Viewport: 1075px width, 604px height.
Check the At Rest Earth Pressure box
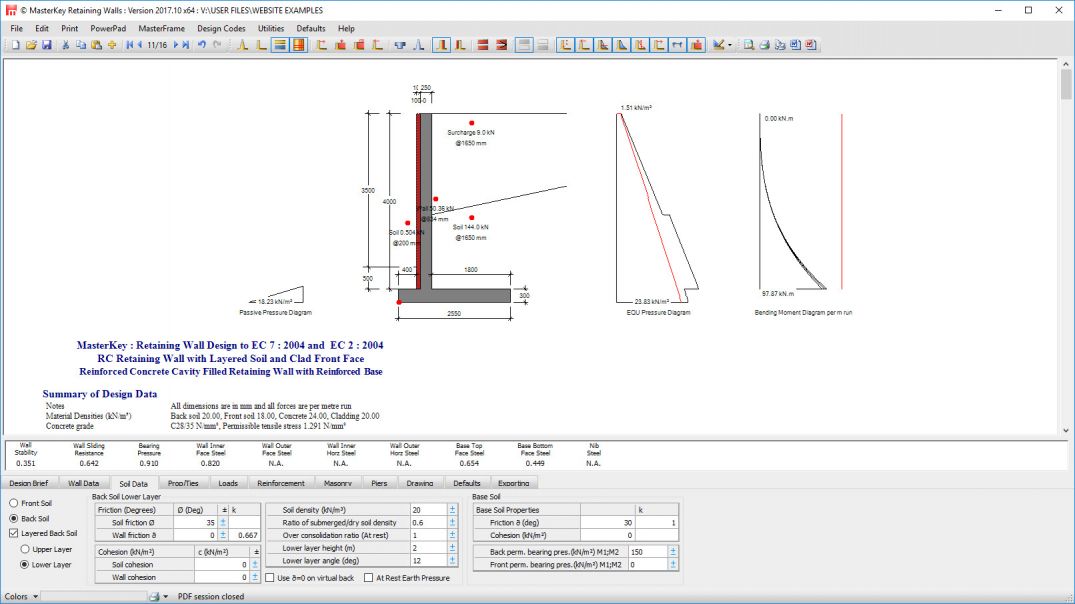point(369,578)
